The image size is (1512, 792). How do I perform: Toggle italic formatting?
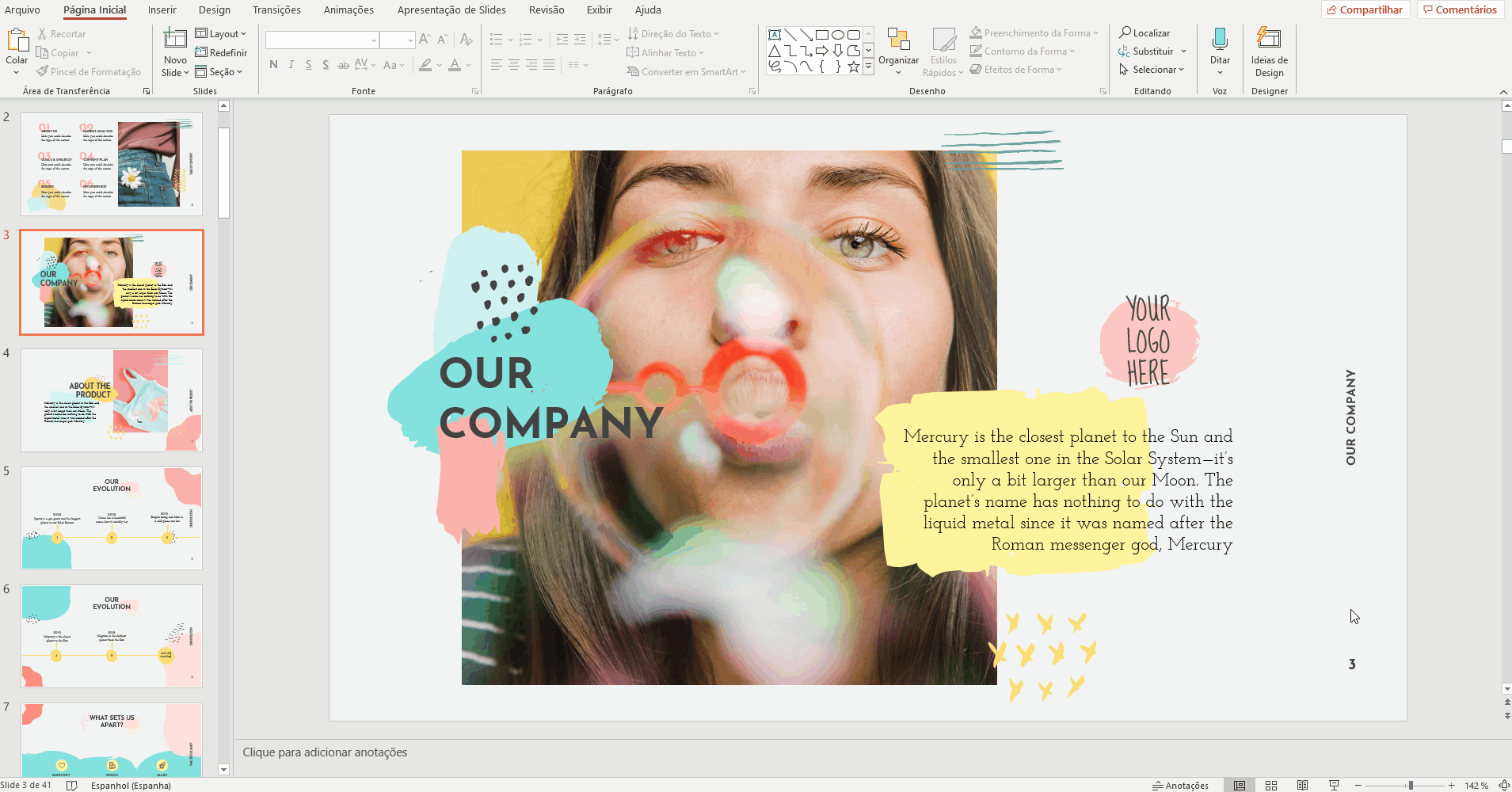[291, 65]
